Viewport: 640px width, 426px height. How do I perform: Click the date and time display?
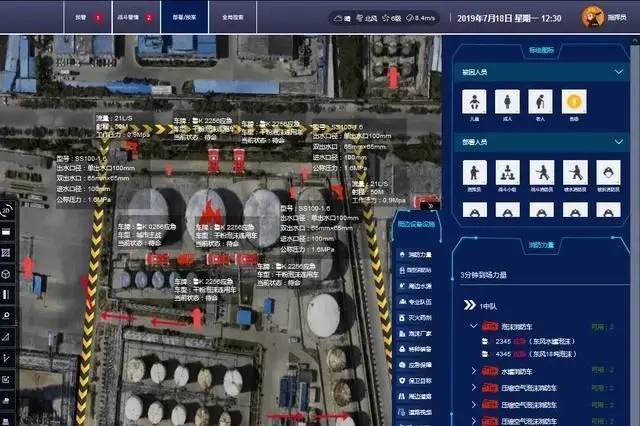pyautogui.click(x=509, y=18)
